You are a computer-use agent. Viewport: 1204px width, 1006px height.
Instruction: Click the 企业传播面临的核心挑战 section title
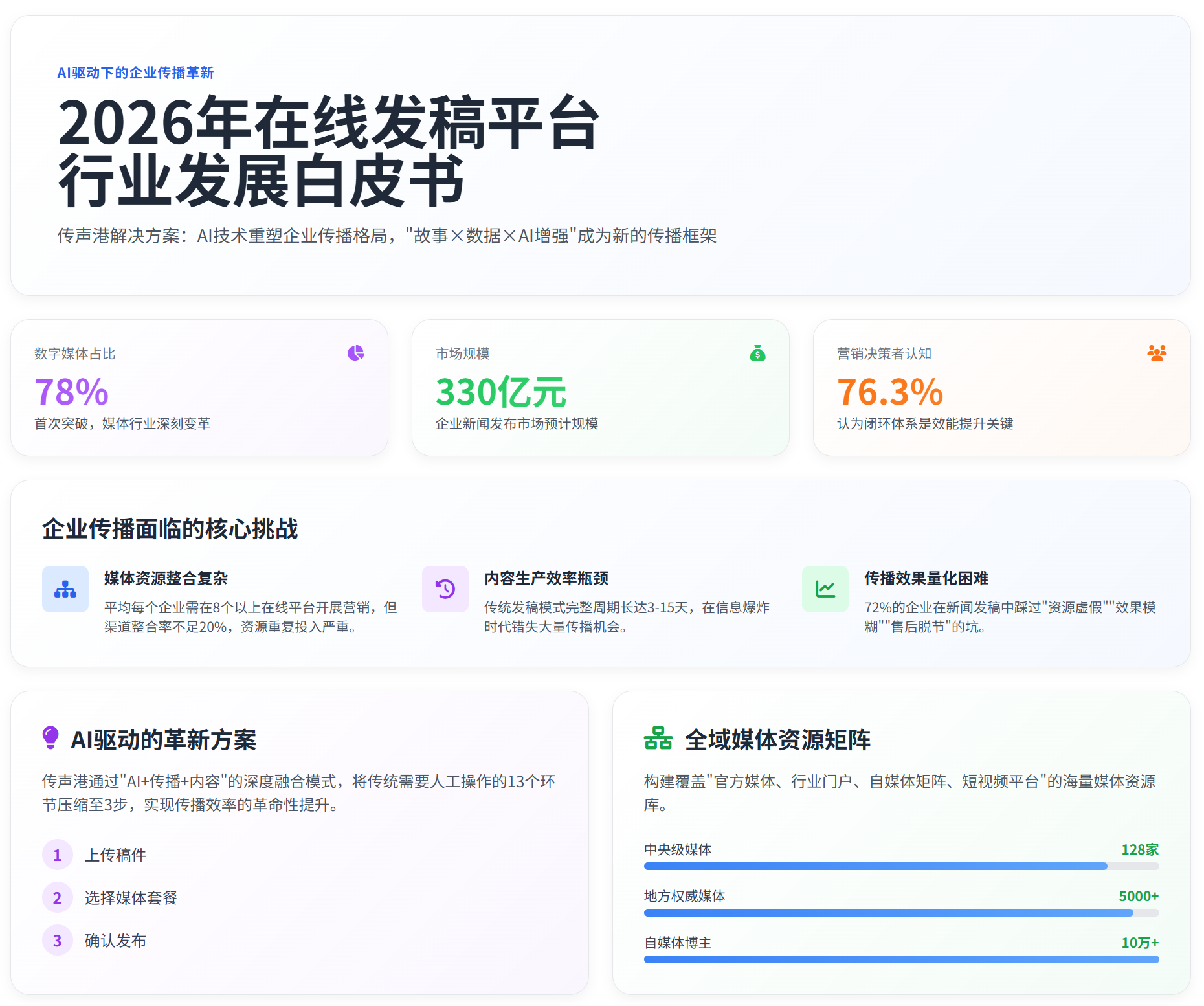click(x=170, y=529)
